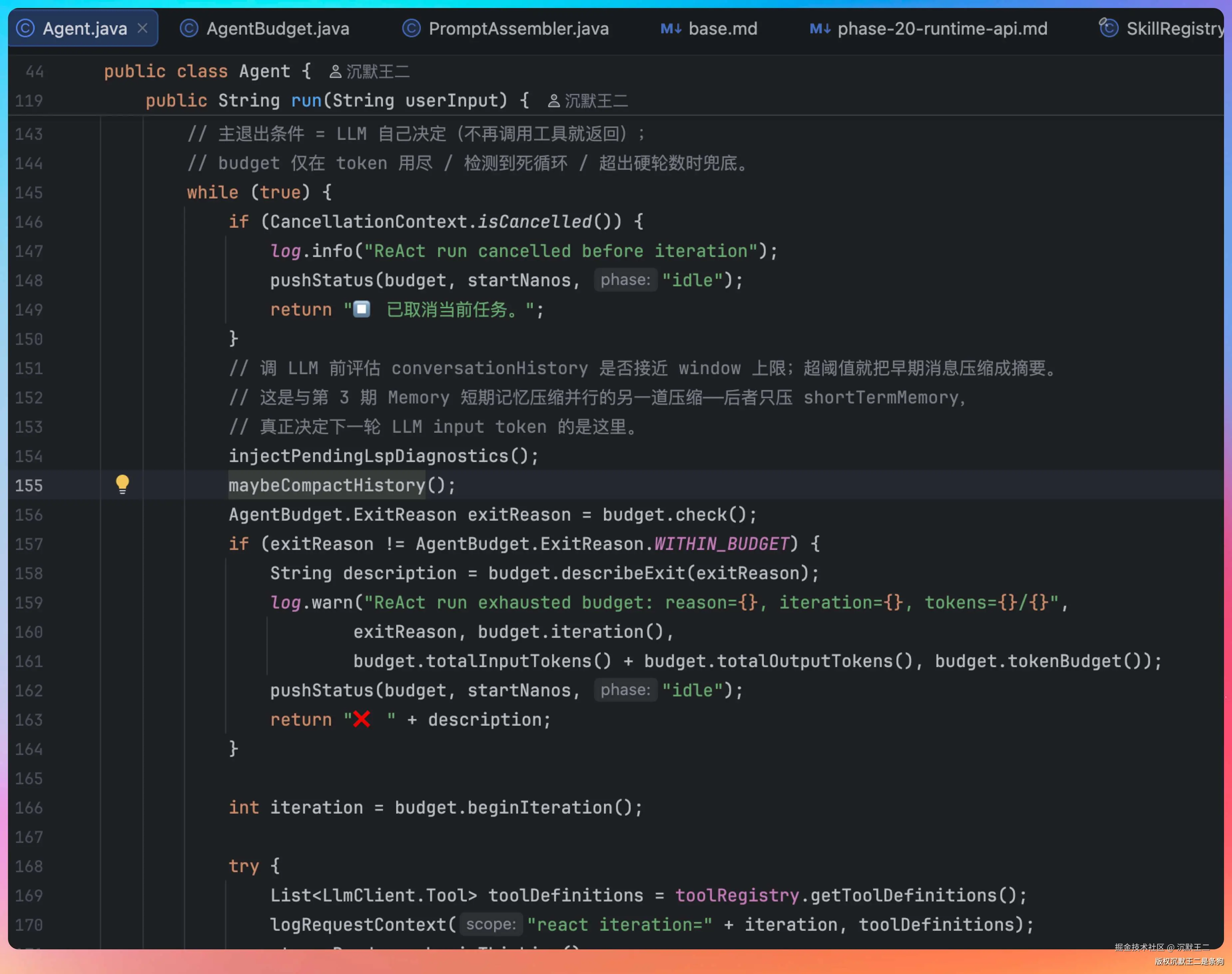Image resolution: width=1232 pixels, height=974 pixels.
Task: Open the AgentBudget.java tab
Action: pyautogui.click(x=265, y=28)
